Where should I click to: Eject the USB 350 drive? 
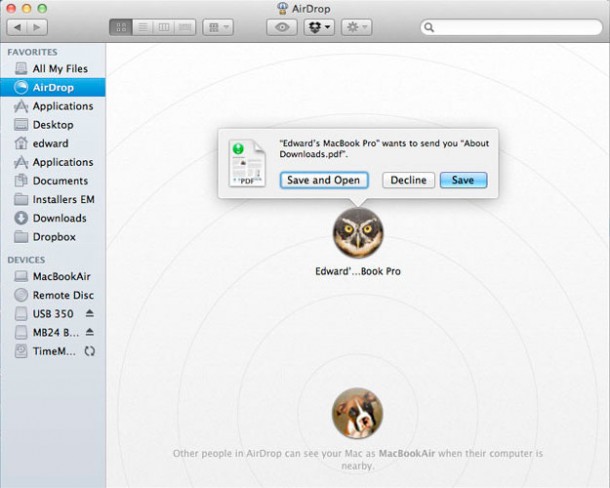(x=89, y=314)
